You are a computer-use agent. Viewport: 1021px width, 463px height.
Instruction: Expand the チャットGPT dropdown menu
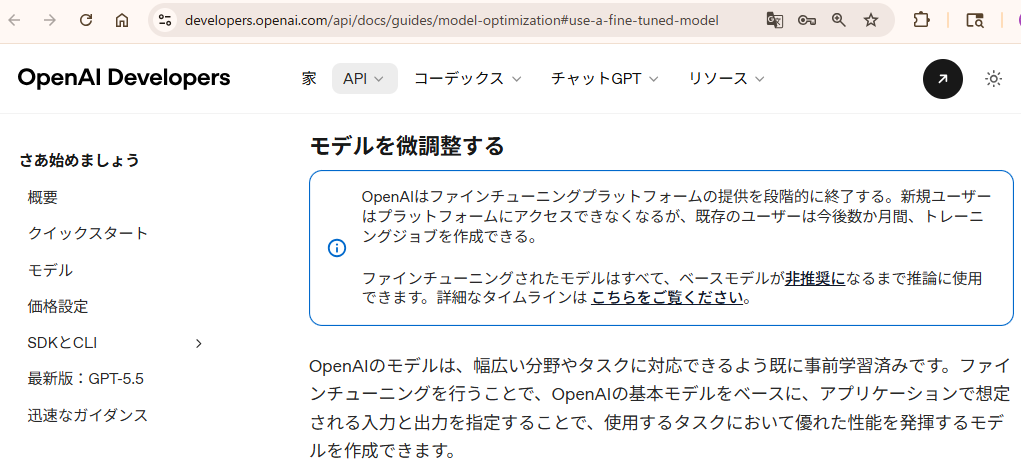(605, 79)
